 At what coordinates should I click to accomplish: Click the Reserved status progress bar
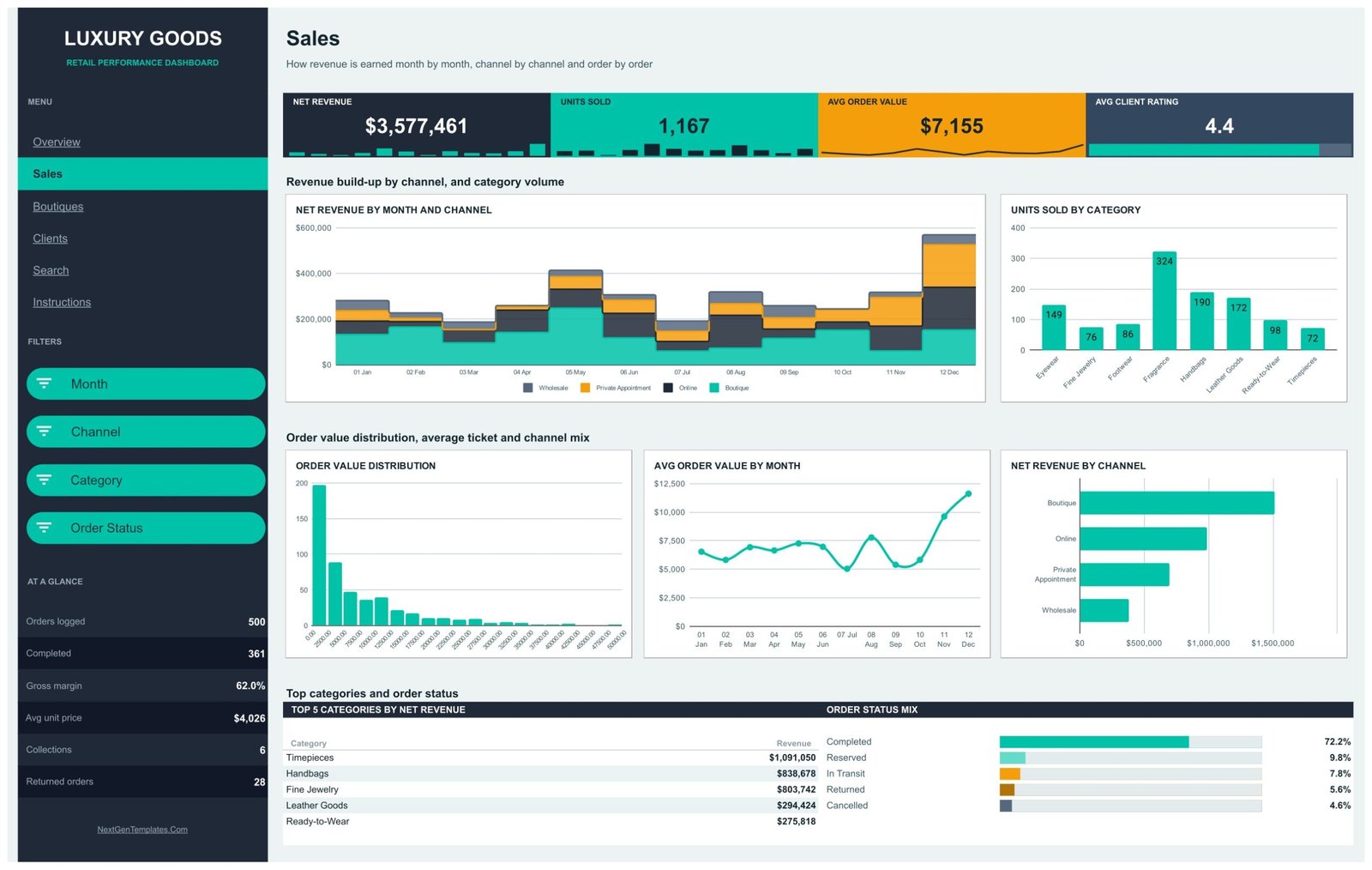pos(1130,758)
